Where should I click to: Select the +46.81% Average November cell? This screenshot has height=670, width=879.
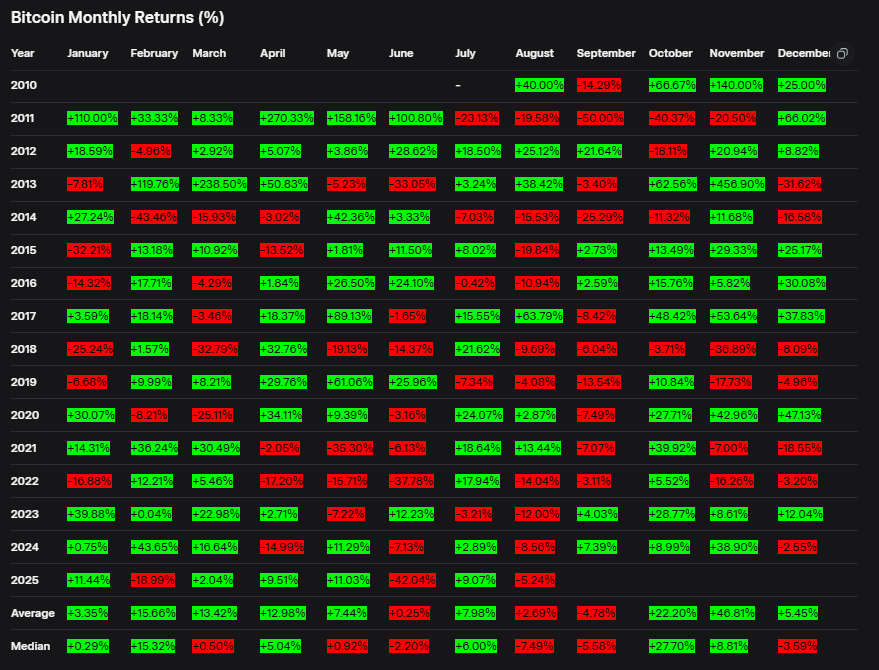(x=732, y=613)
